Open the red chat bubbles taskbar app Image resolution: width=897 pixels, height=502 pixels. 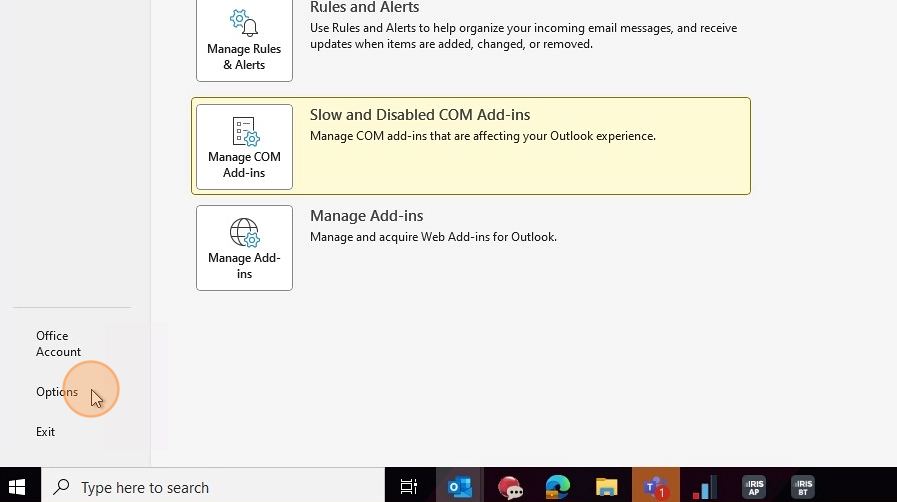click(x=510, y=488)
